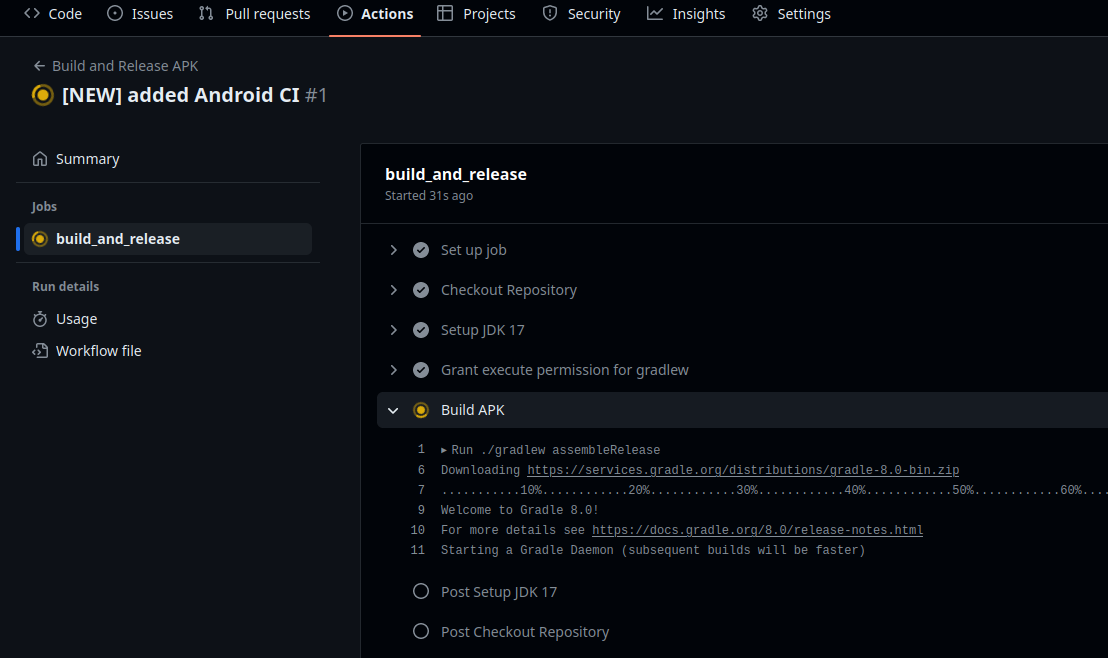Screen dimensions: 1108x658
Task: Open the Pull requests tab
Action: pos(254,14)
